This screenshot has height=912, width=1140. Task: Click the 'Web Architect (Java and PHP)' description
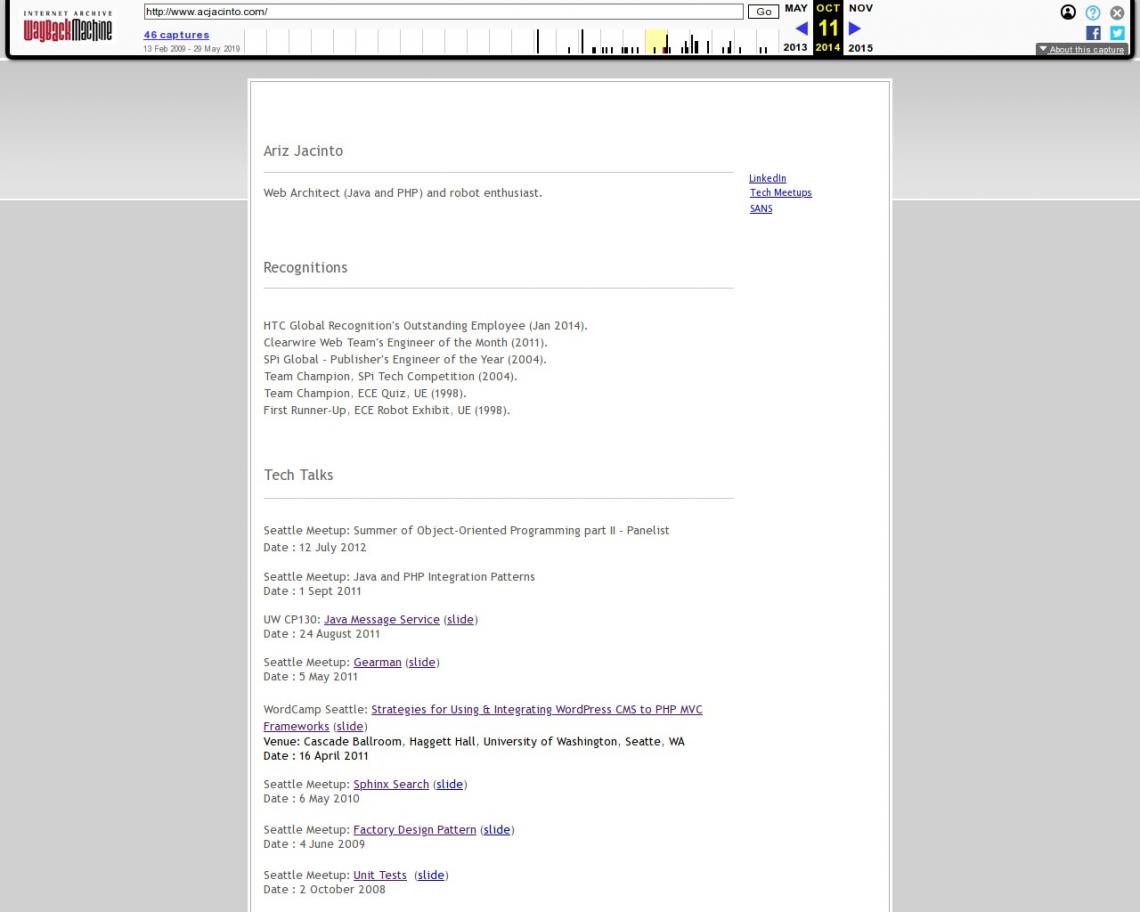pos(403,193)
